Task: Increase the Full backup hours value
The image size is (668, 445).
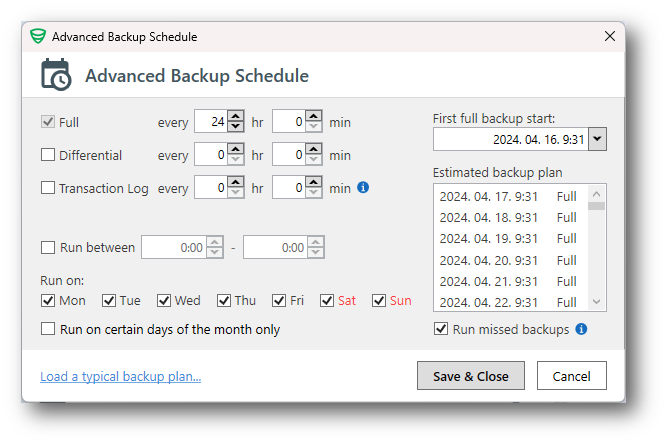Action: [235, 117]
